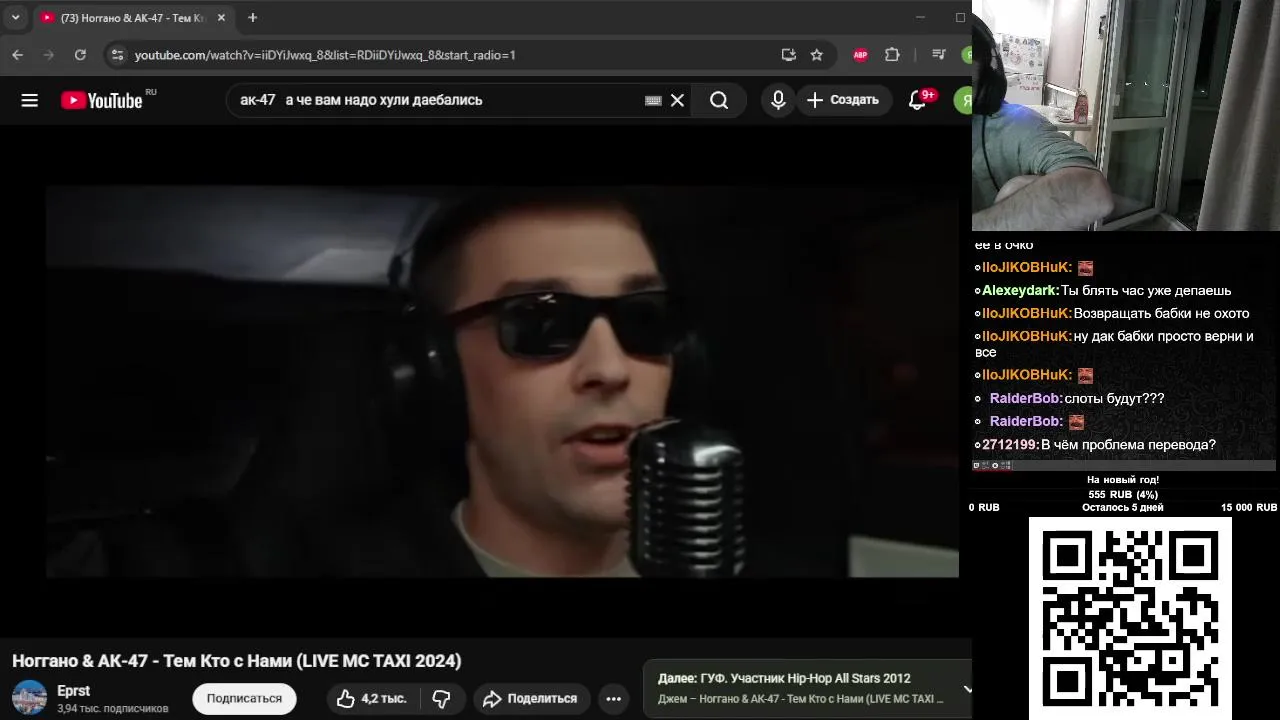Go to YouTube home via logo
The image size is (1280, 720).
(102, 100)
